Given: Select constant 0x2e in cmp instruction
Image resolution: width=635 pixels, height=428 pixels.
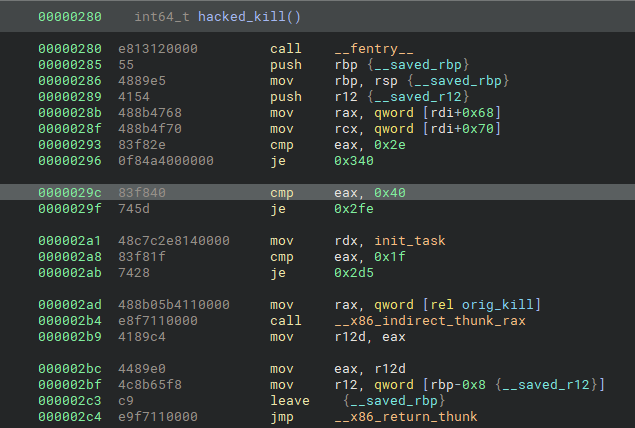Looking at the screenshot, I should point(390,145).
